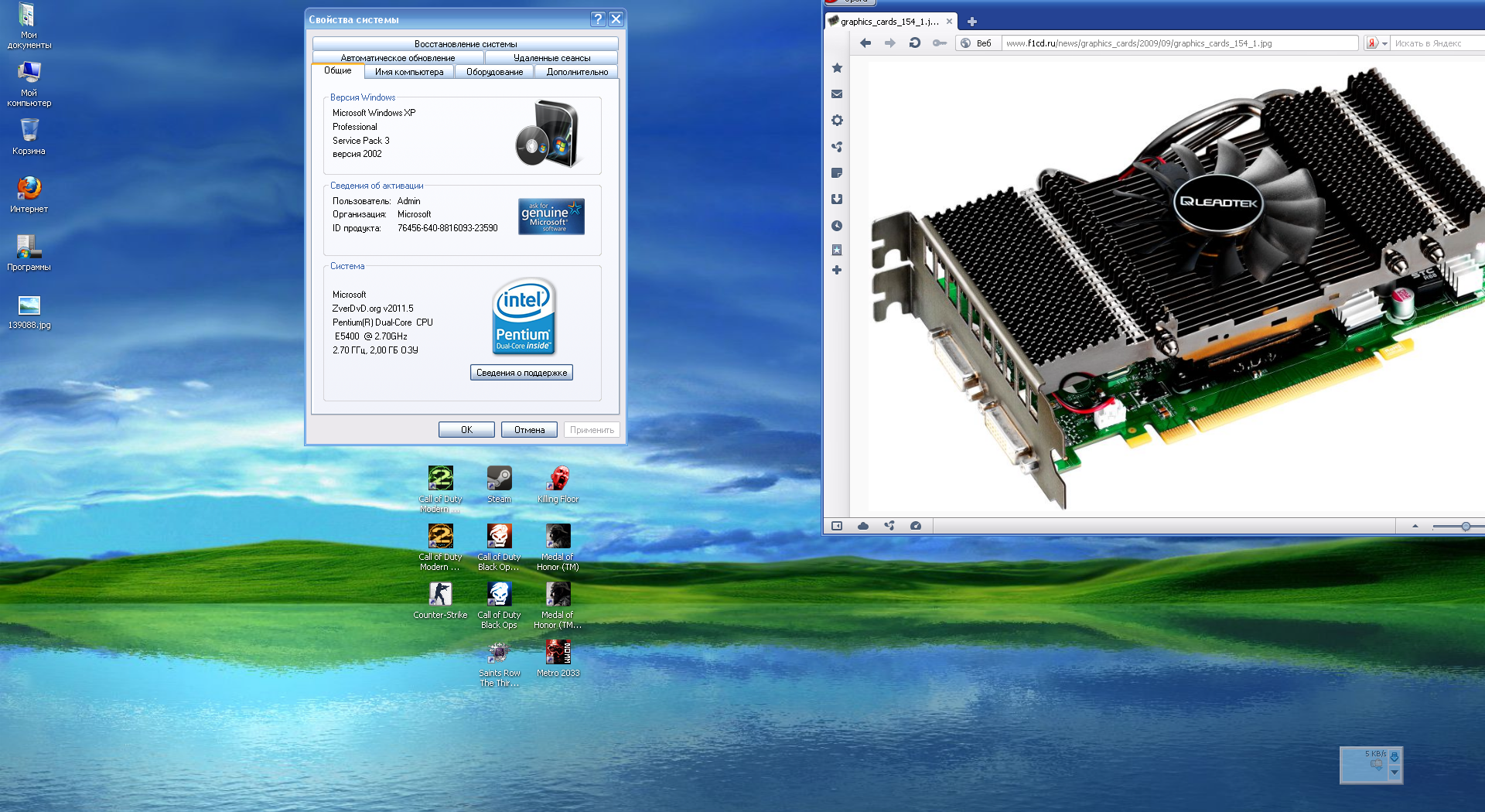Screen dimensions: 1485x812
Task: Open the Unite panel icon in Opera sidebar
Action: (837, 147)
